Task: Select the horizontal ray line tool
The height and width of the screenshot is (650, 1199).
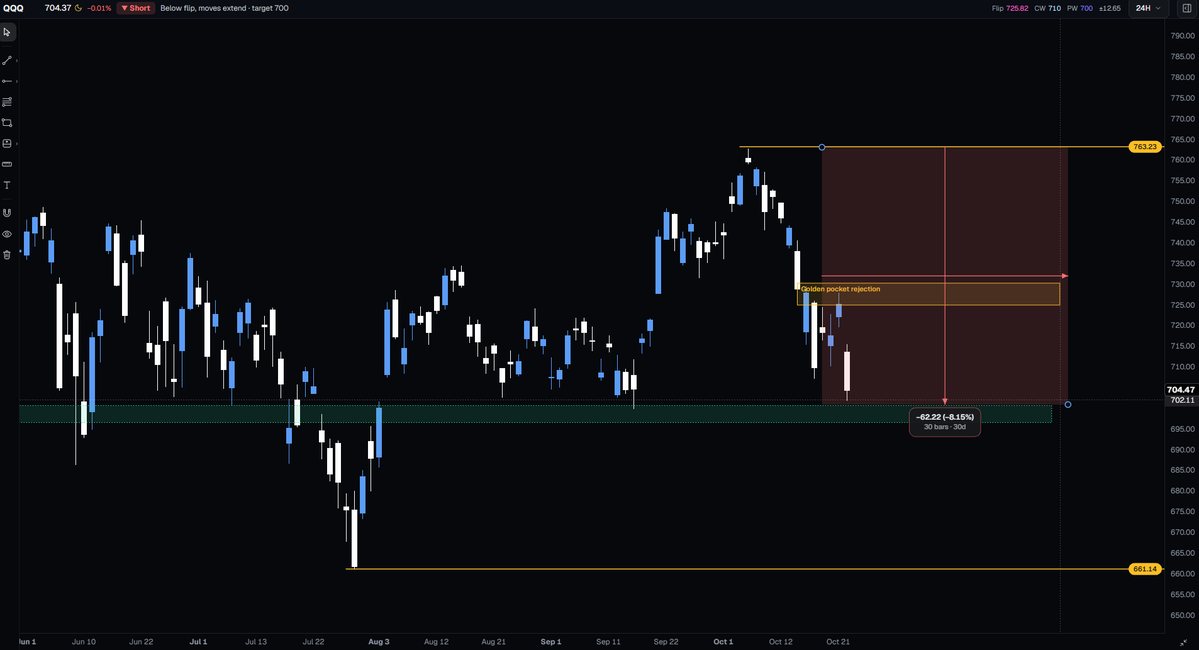Action: point(7,81)
